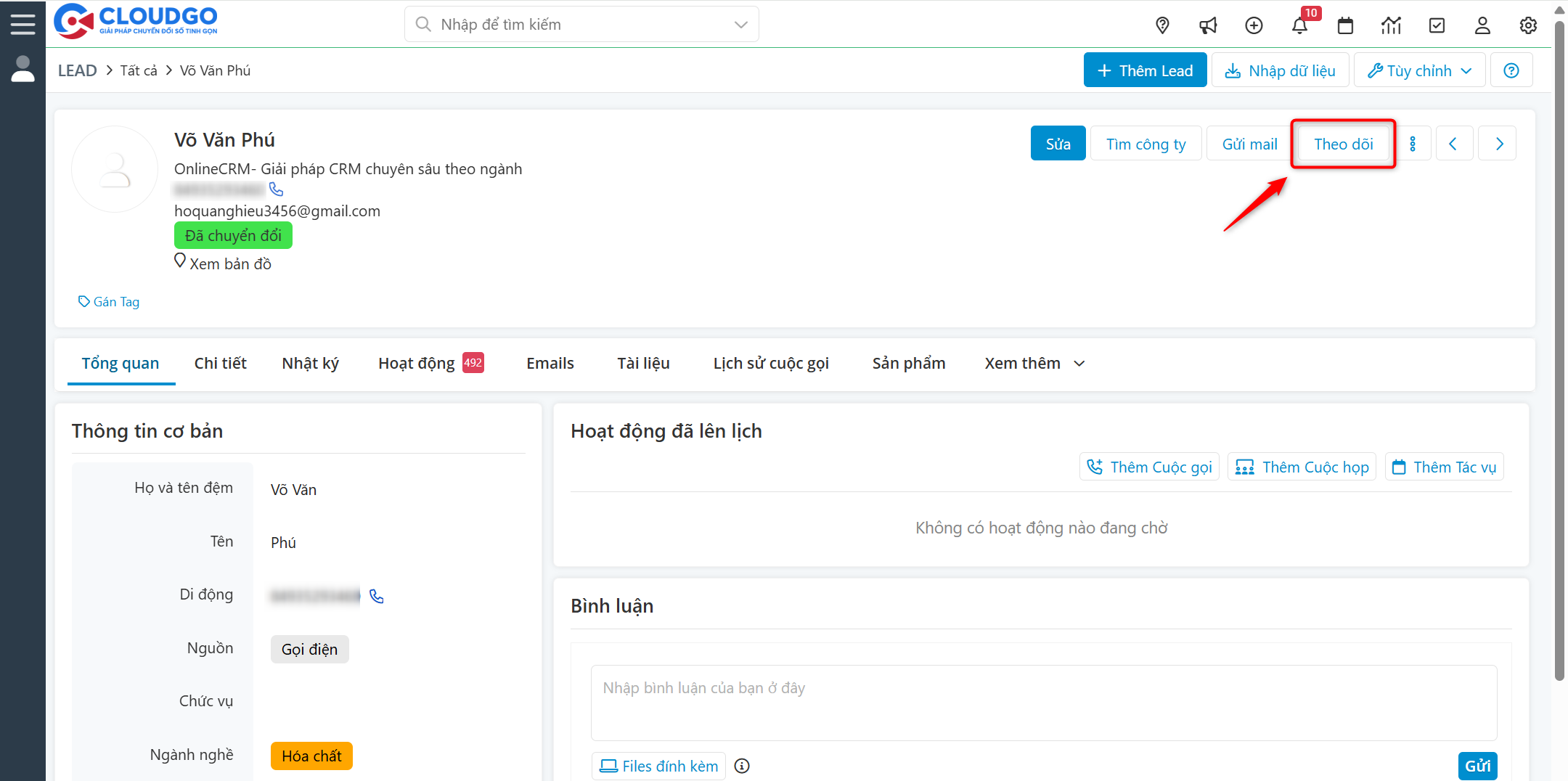The image size is (1568, 781).
Task: Open the Lịch sử cuộc gọi tab
Action: [771, 363]
